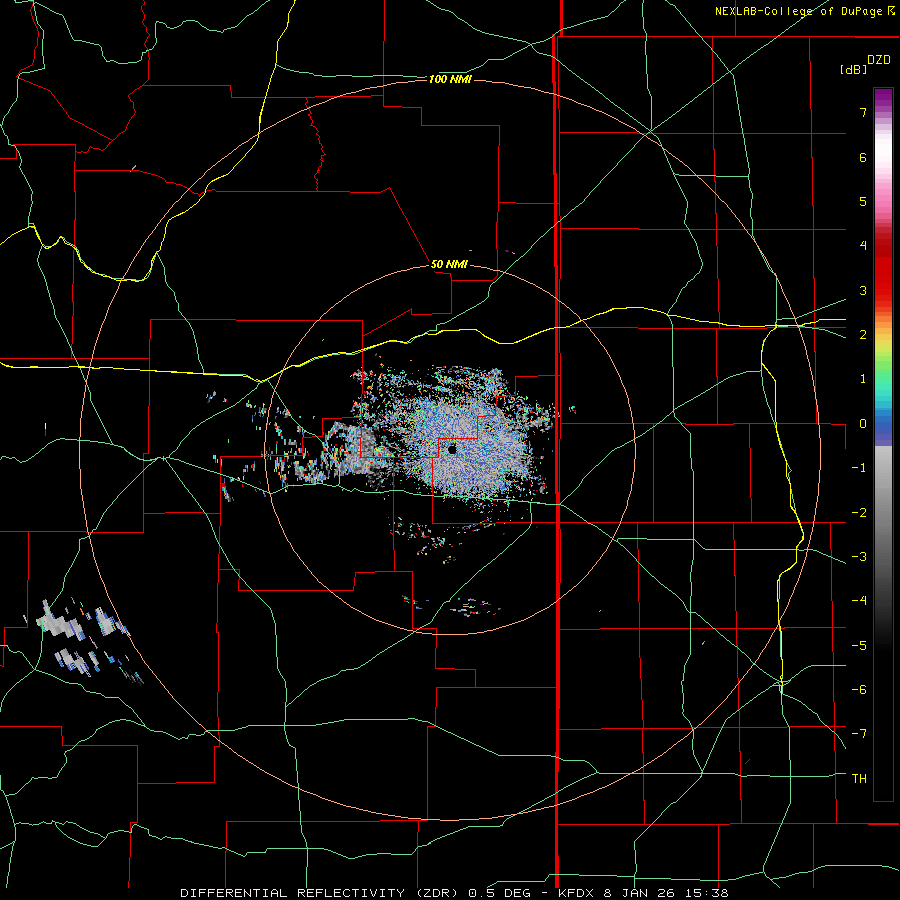
Task: Click the -4 value on color scale
Action: tap(859, 601)
